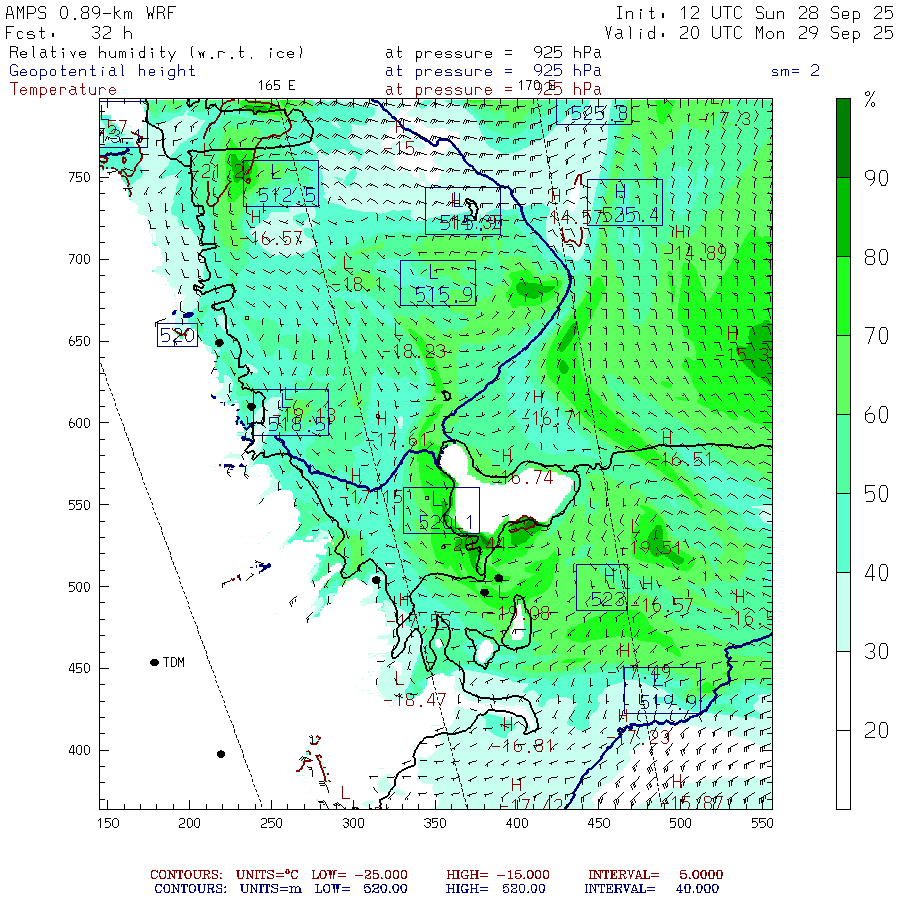Screen dimensions: 900x900
Task: Select the height box labeled 523
Action: [602, 587]
